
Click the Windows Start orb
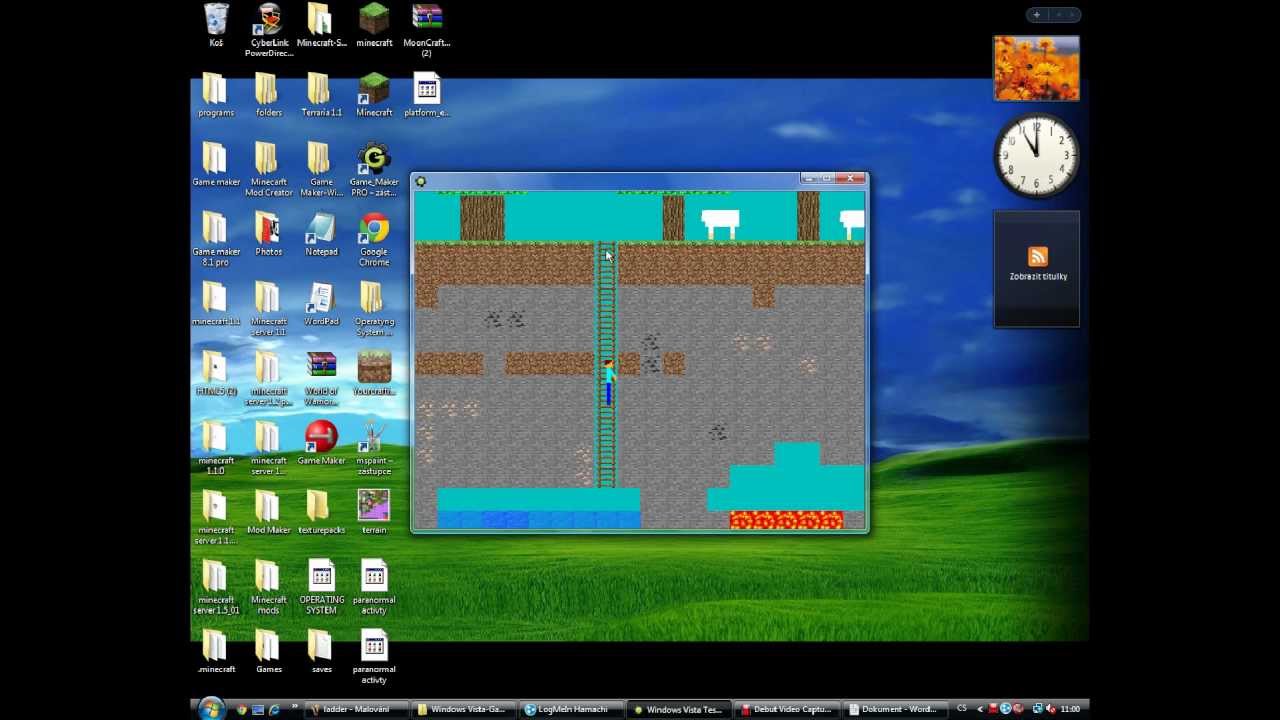coord(211,710)
